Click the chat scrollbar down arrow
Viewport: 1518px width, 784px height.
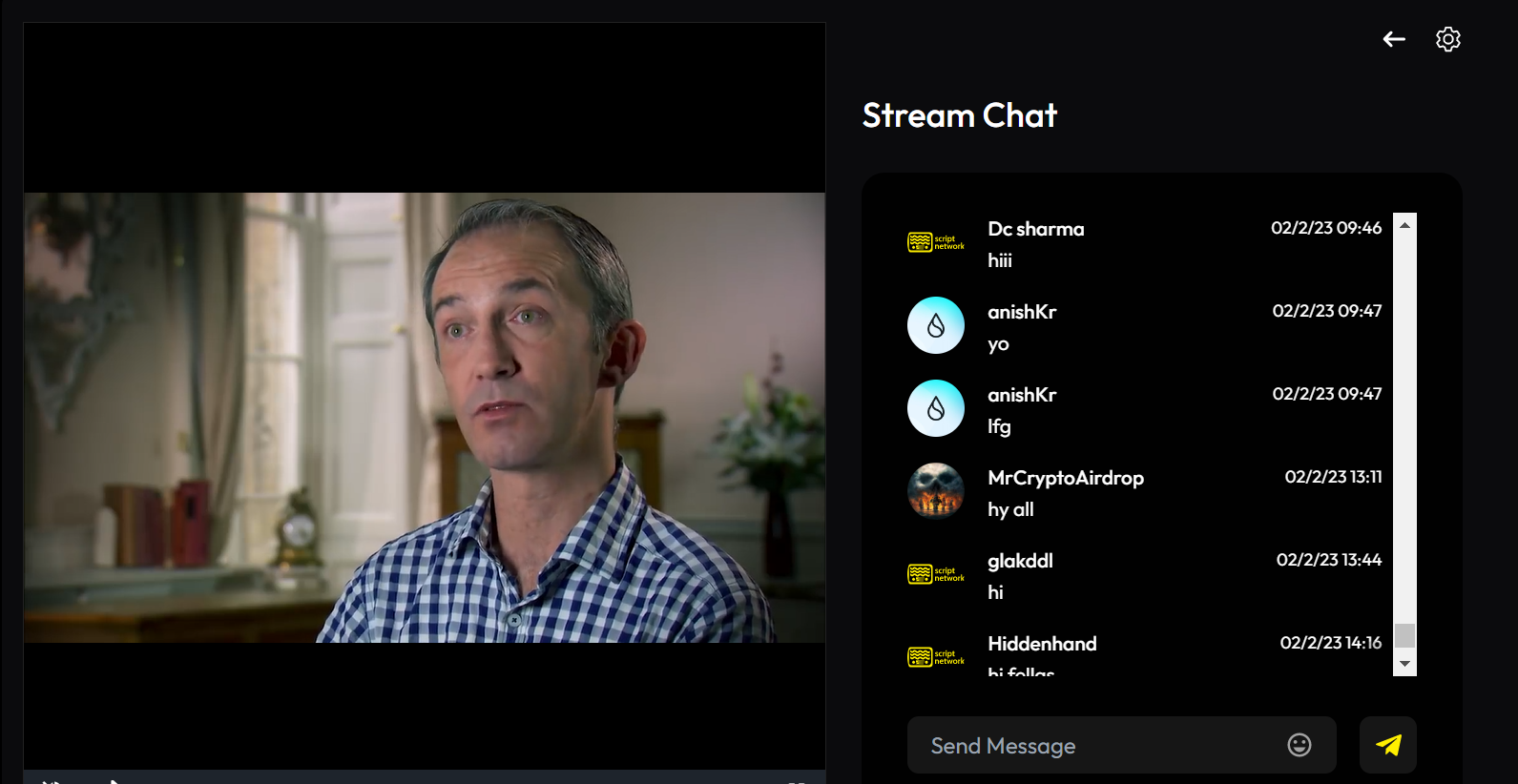pyautogui.click(x=1404, y=664)
